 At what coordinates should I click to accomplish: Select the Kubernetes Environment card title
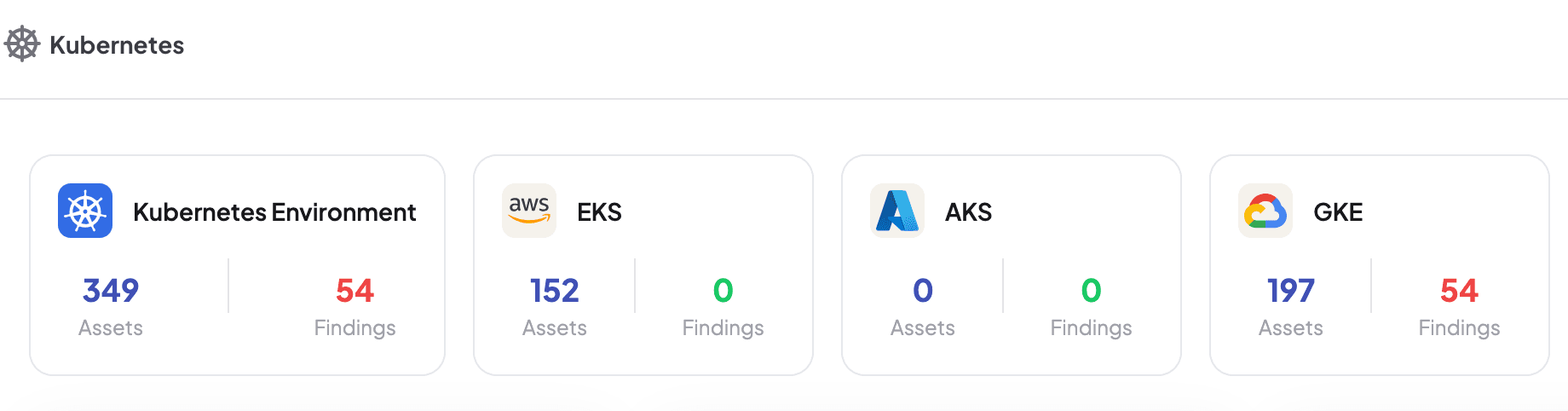(x=274, y=212)
